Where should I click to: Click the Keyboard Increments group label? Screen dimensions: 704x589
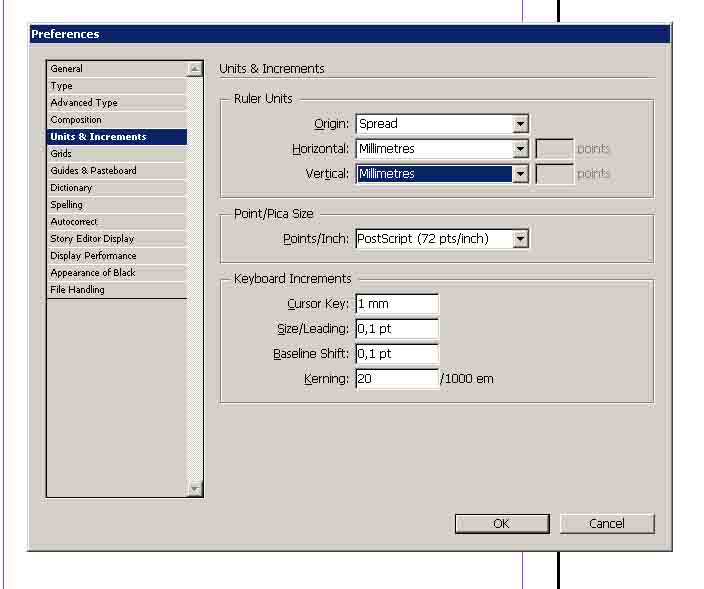pyautogui.click(x=292, y=279)
